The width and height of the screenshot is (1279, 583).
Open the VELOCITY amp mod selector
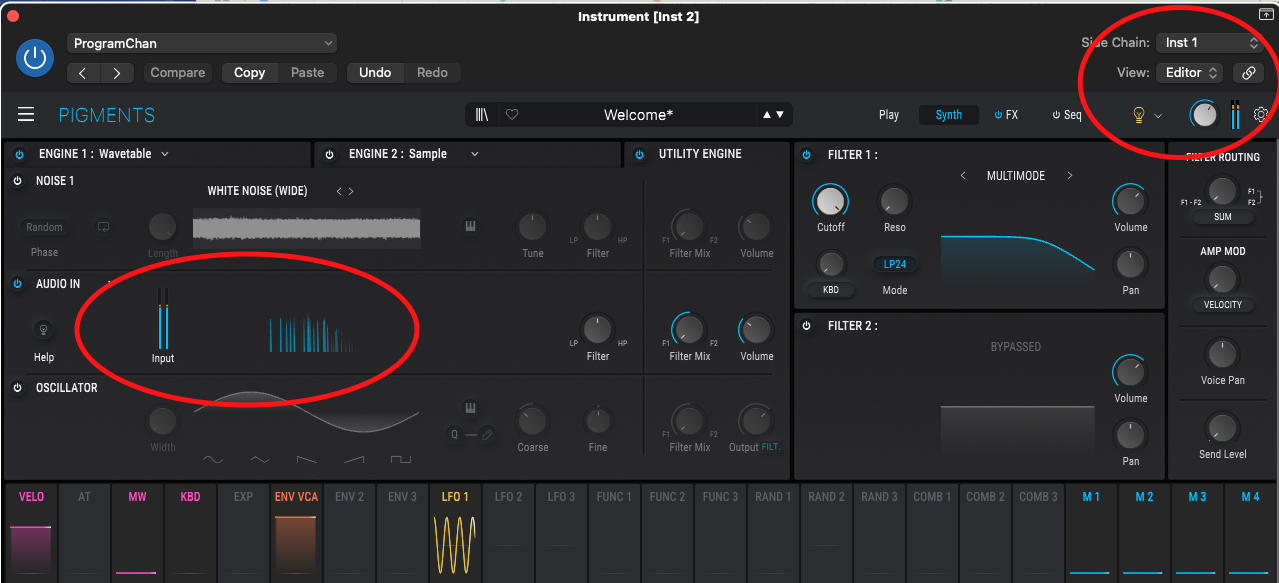[1222, 305]
